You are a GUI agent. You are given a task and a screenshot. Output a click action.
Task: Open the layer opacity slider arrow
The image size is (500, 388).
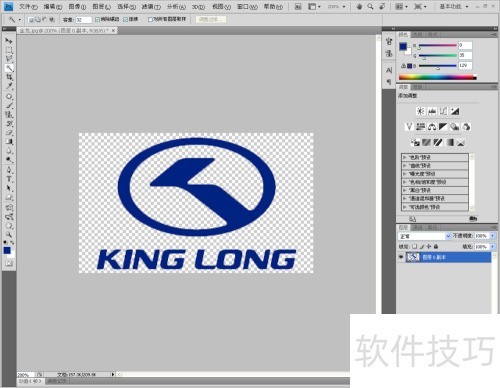tap(493, 236)
